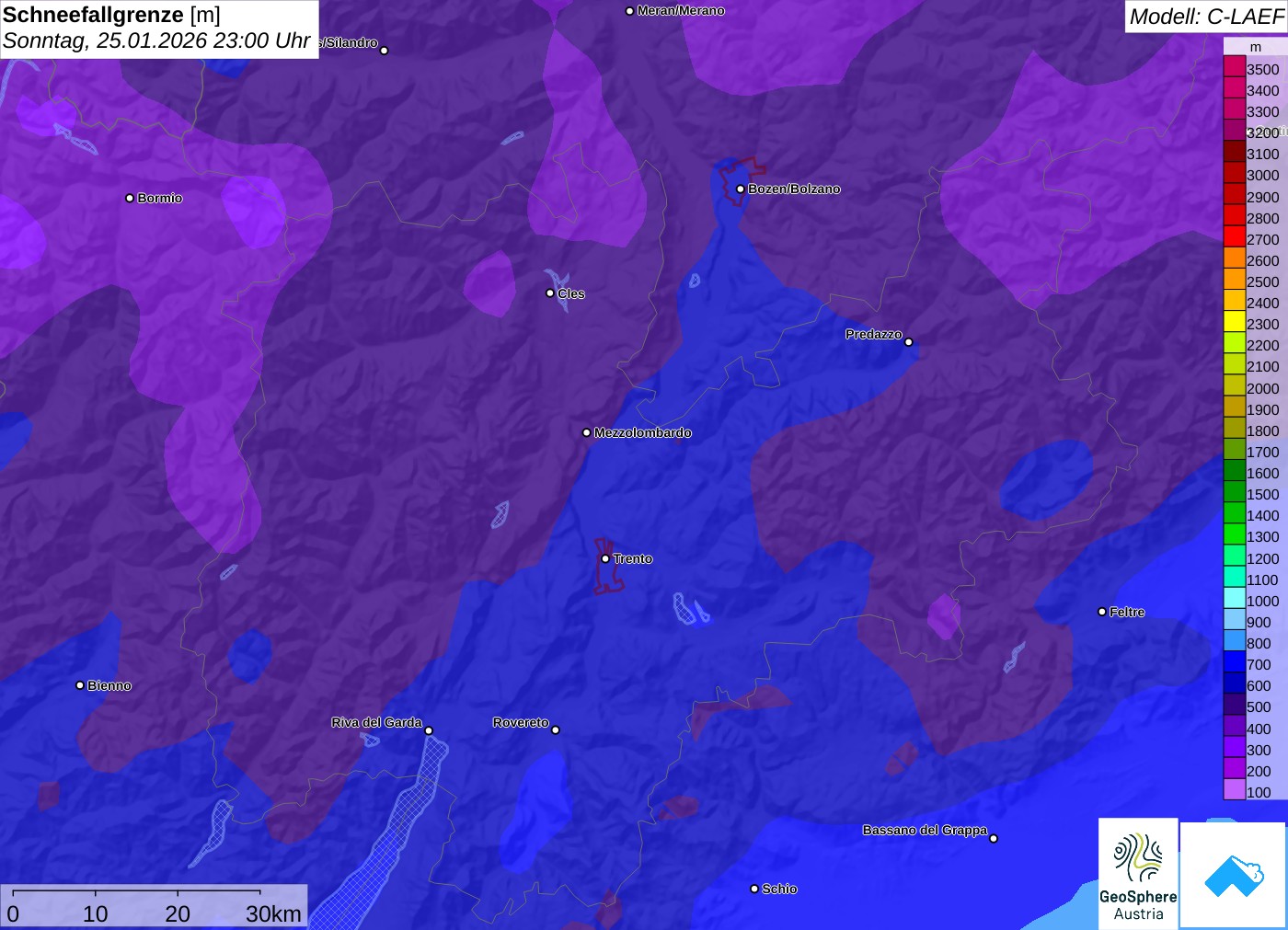The height and width of the screenshot is (930, 1288).
Task: Pick the 2700 m red legend swatch
Action: tap(1234, 239)
